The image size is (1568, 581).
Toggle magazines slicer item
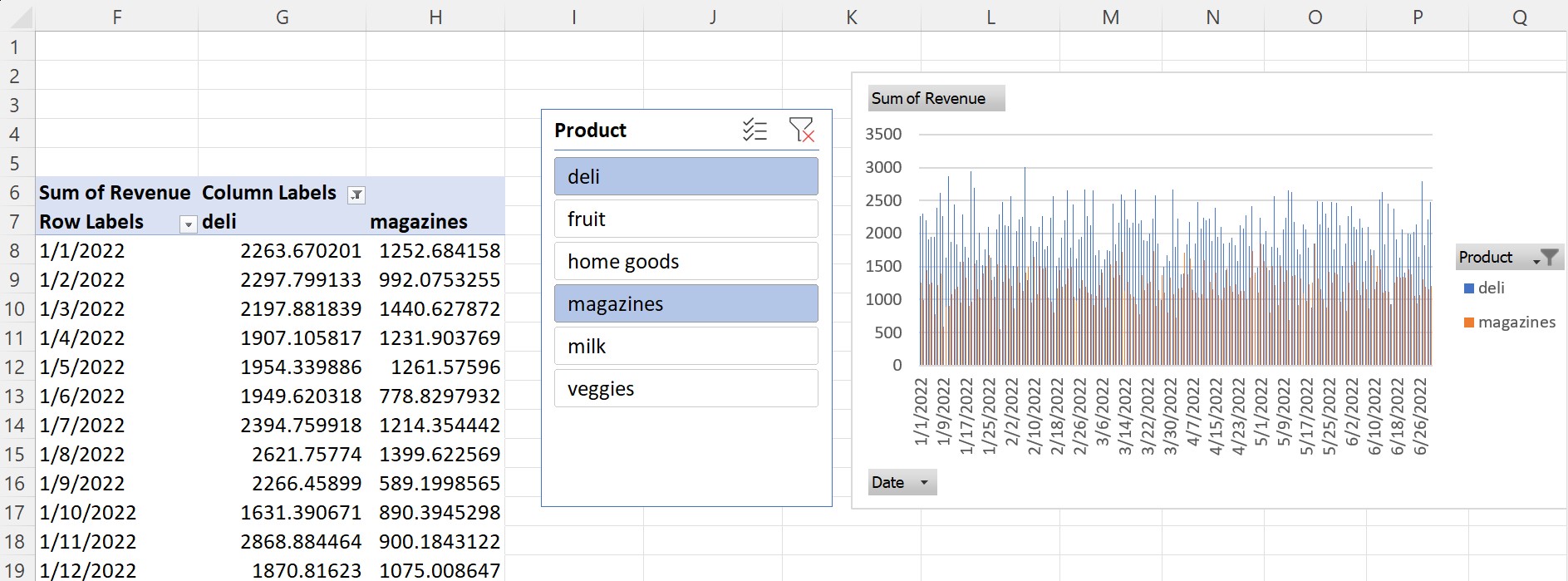point(686,304)
